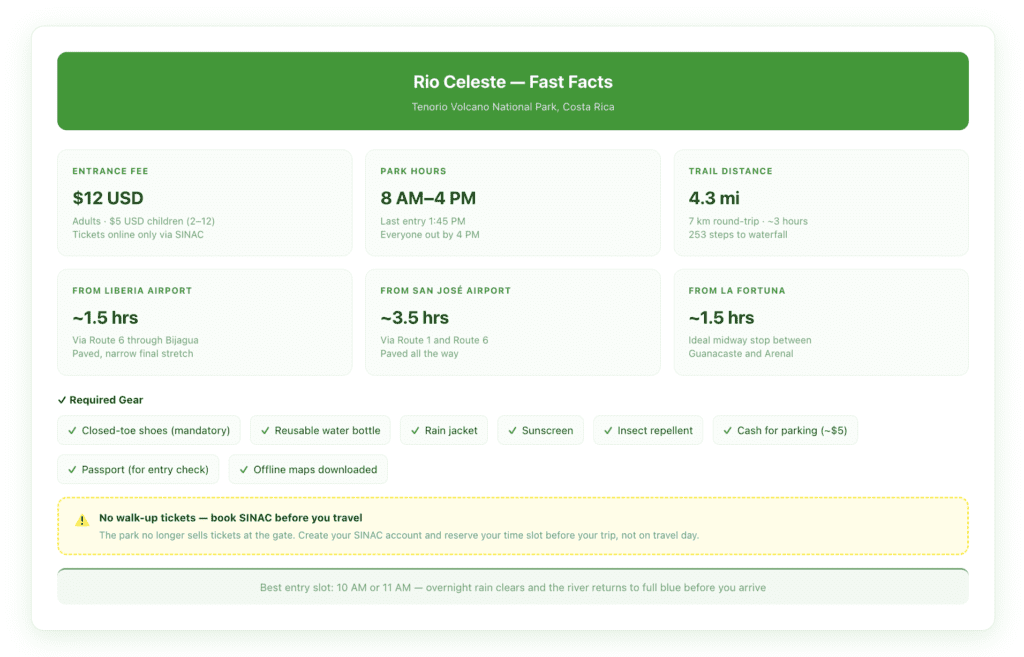
Task: Toggle the Cash for parking gear item
Action: pyautogui.click(x=786, y=430)
